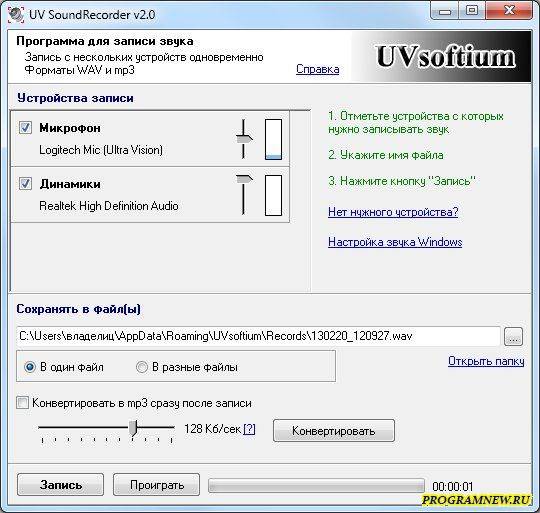This screenshot has height=513, width=540.
Task: Select the 'В один файл' option
Action: click(x=30, y=367)
